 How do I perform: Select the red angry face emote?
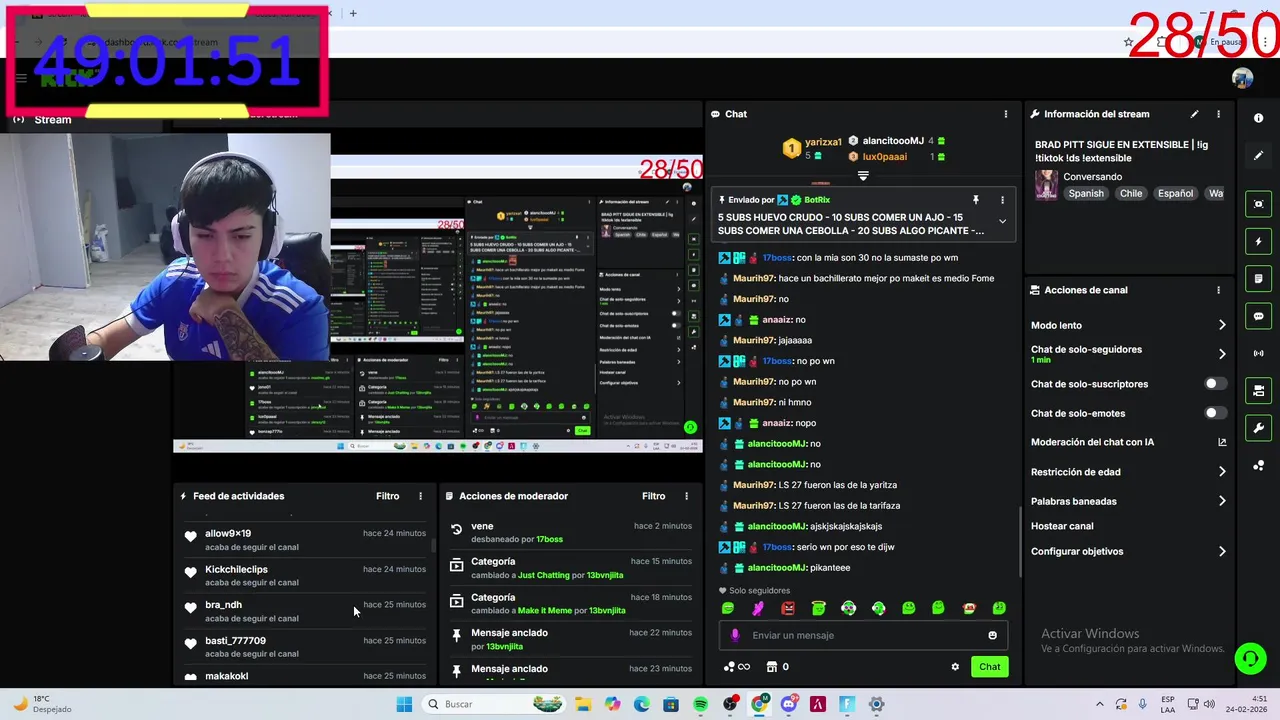[x=788, y=608]
